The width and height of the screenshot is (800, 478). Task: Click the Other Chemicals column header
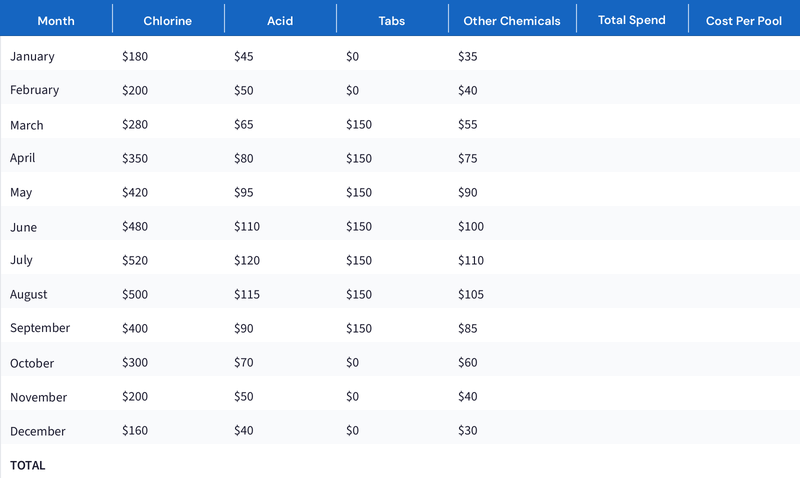tap(512, 20)
